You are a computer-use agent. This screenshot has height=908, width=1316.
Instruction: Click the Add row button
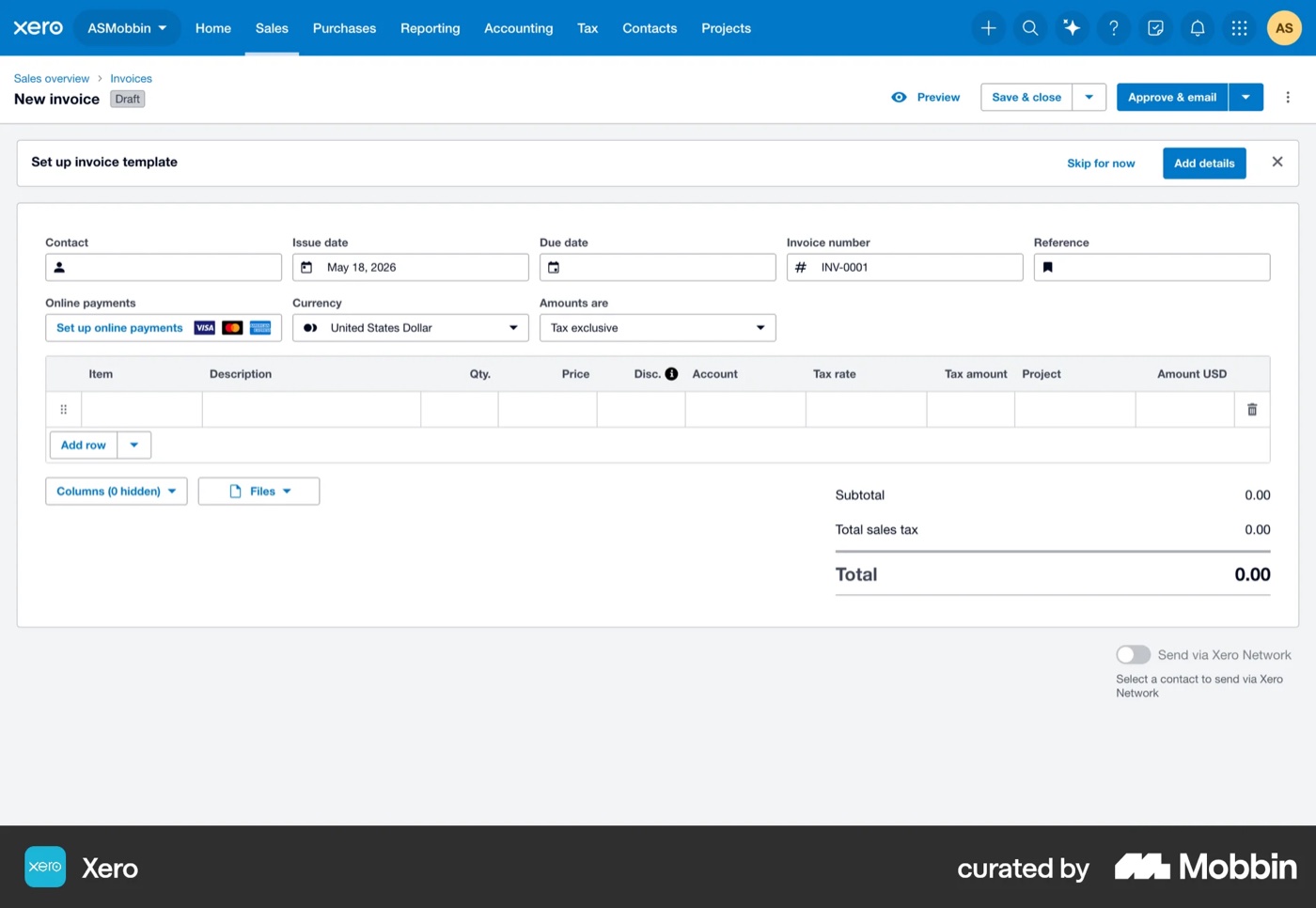84,446
